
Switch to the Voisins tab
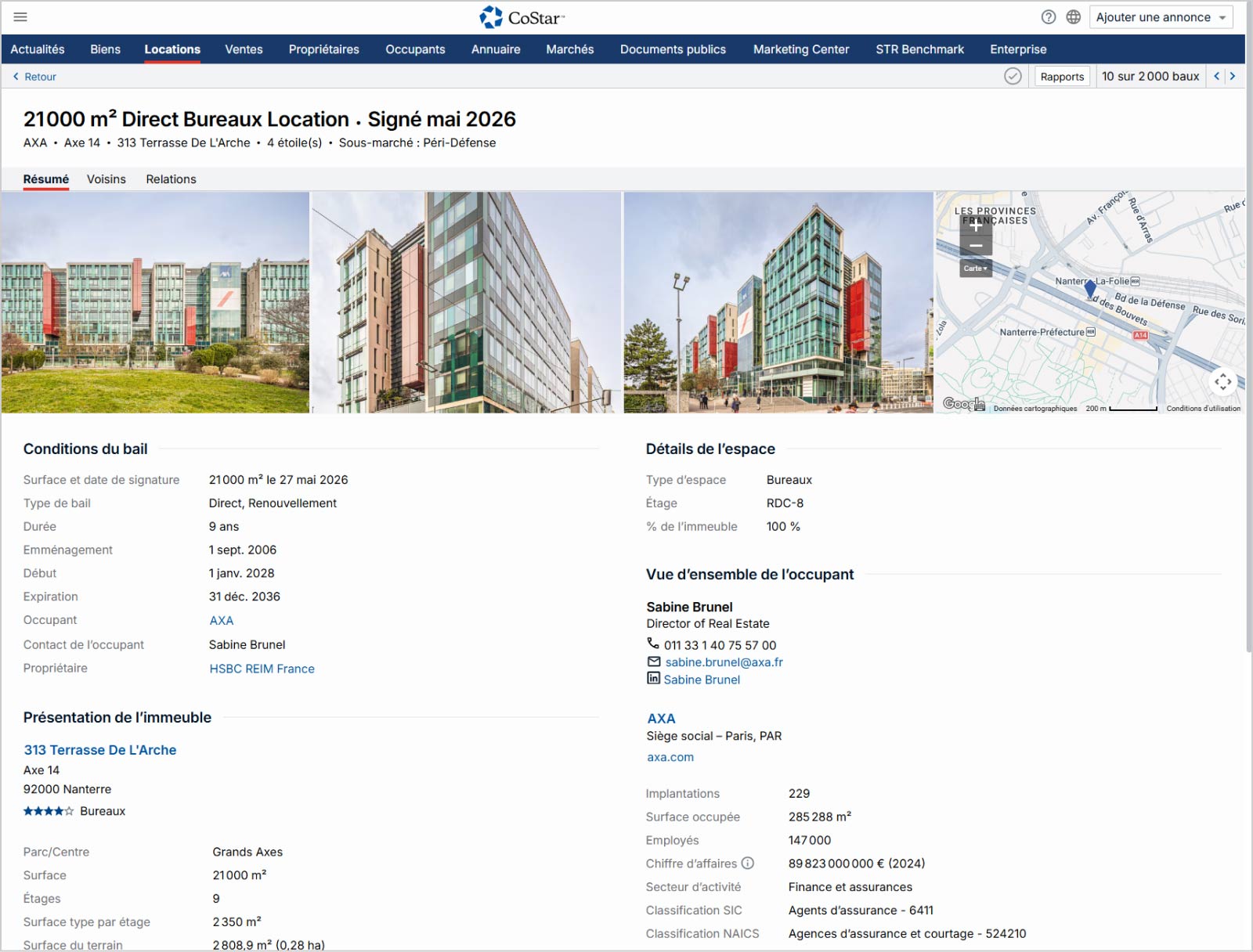[x=107, y=179]
